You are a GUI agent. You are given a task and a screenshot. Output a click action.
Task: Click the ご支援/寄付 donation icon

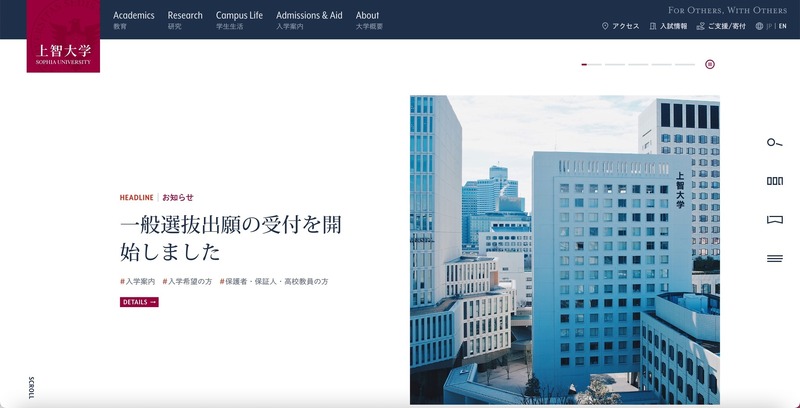coord(700,27)
